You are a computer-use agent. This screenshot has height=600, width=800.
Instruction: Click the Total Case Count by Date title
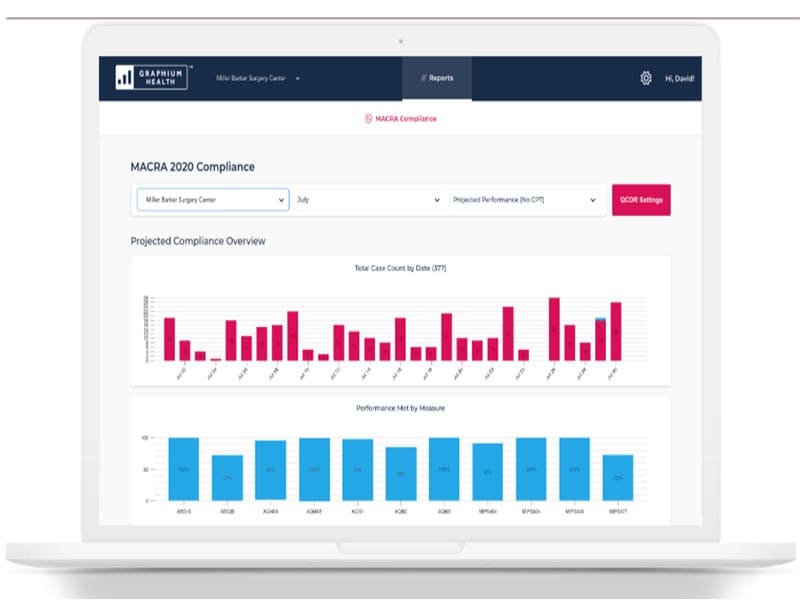tap(401, 268)
